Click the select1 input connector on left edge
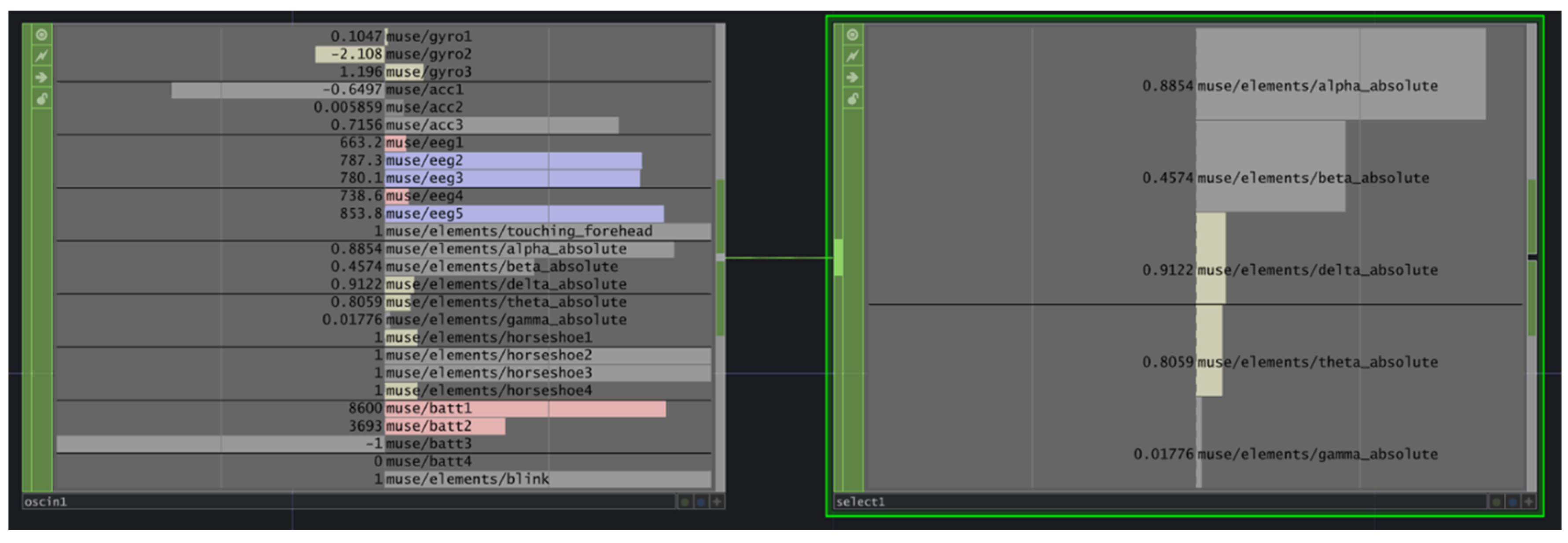Screen dimensions: 1568x543 click(x=838, y=258)
